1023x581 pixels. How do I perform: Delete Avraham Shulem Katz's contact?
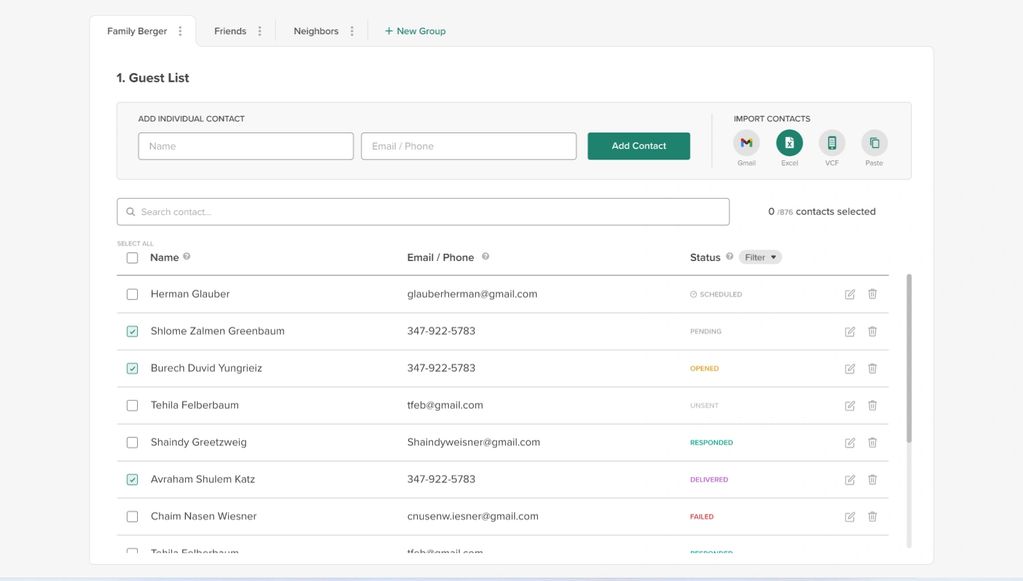872,480
